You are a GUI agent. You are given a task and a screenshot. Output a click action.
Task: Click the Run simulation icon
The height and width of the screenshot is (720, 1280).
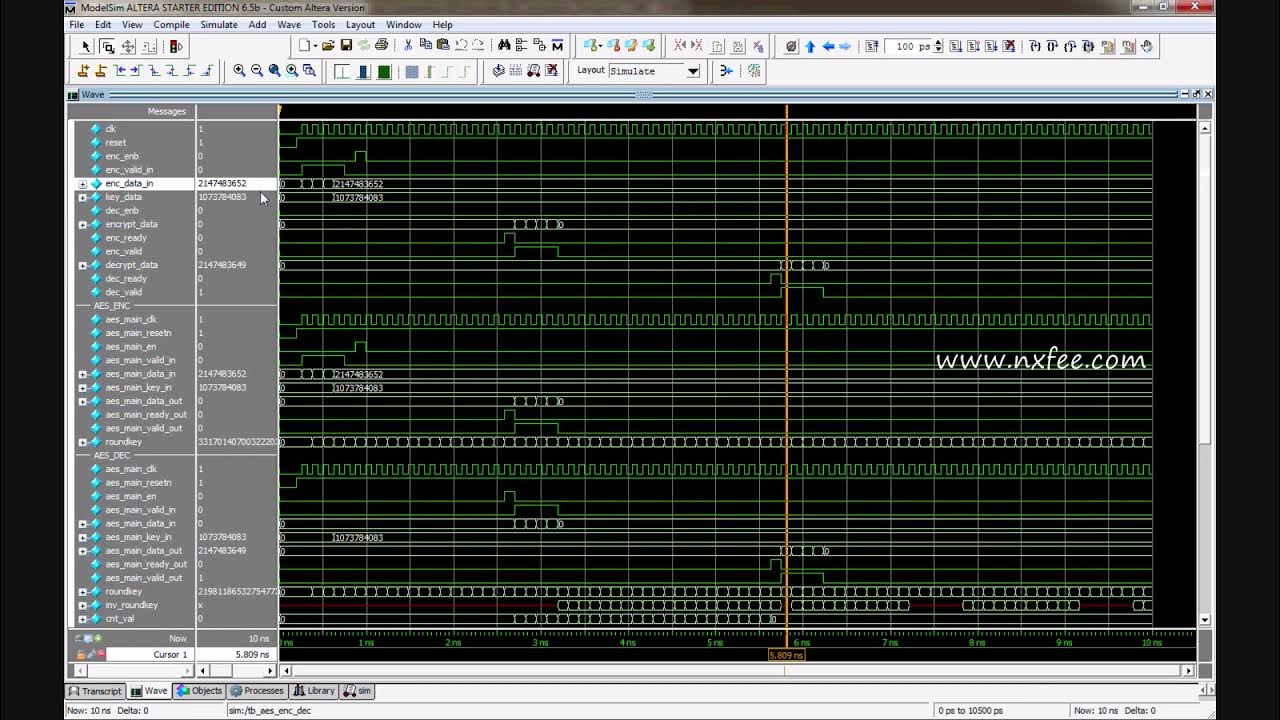coord(955,46)
